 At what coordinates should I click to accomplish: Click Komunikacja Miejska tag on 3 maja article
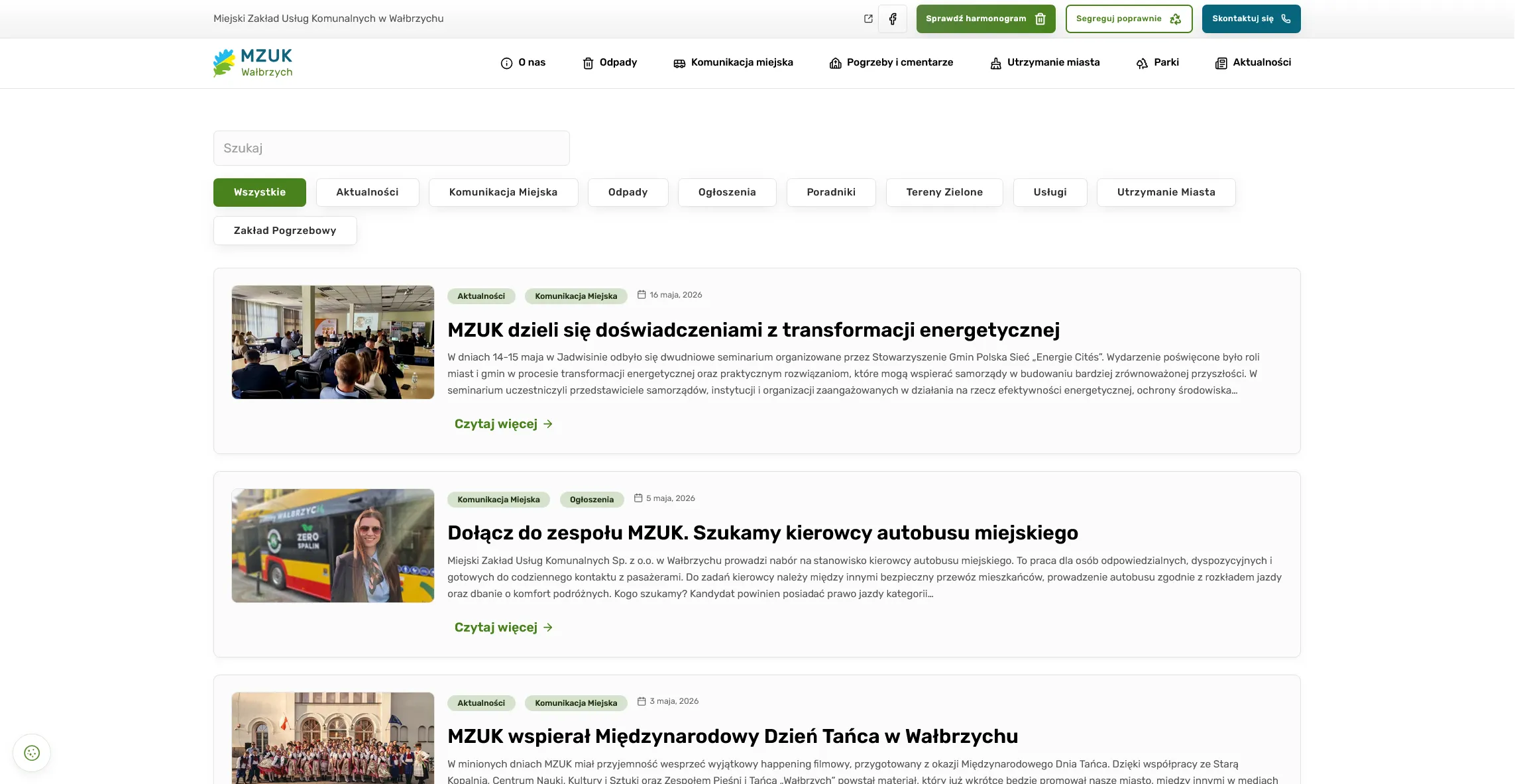[576, 703]
